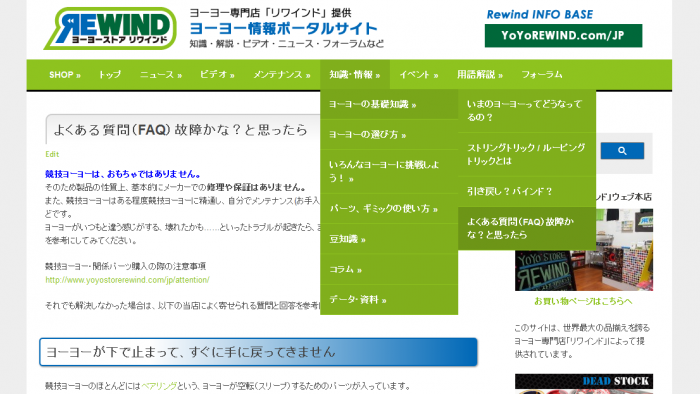This screenshot has width=700, height=394.
Task: Open ストリングトリック / ルーピングトリックとは entry
Action: click(x=527, y=154)
